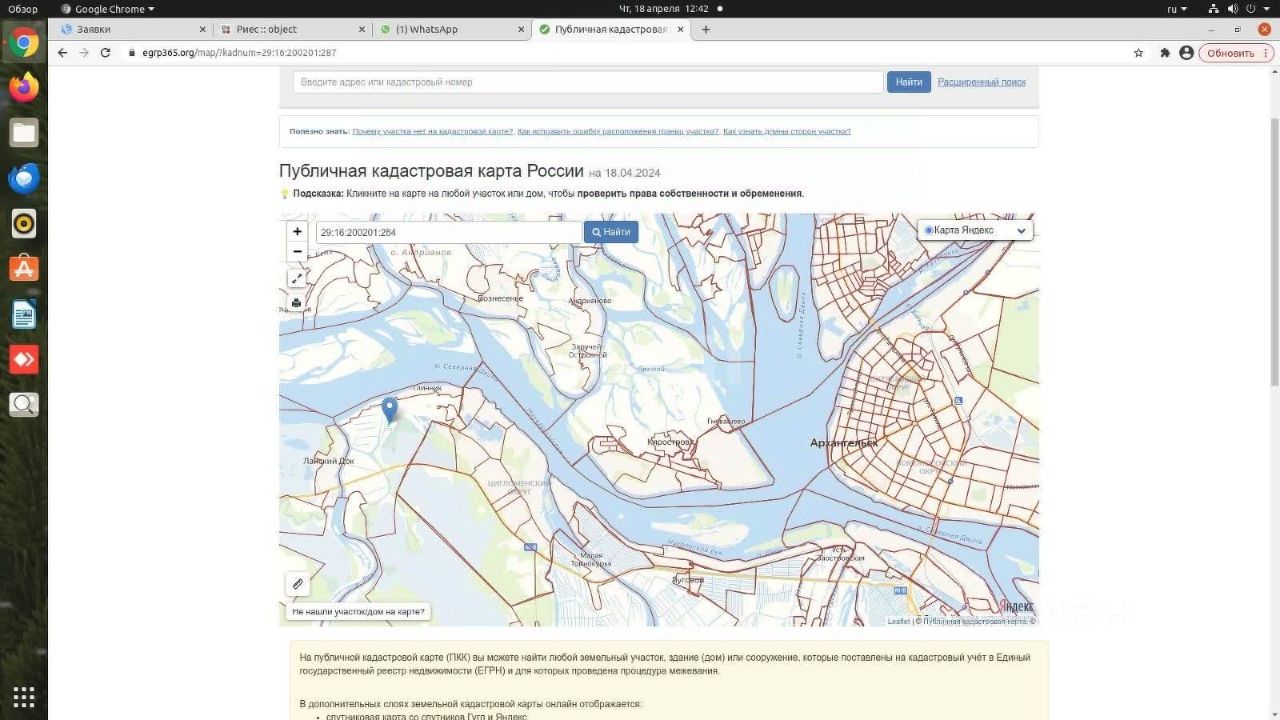Open Thunderbird from the dock

[x=24, y=179]
